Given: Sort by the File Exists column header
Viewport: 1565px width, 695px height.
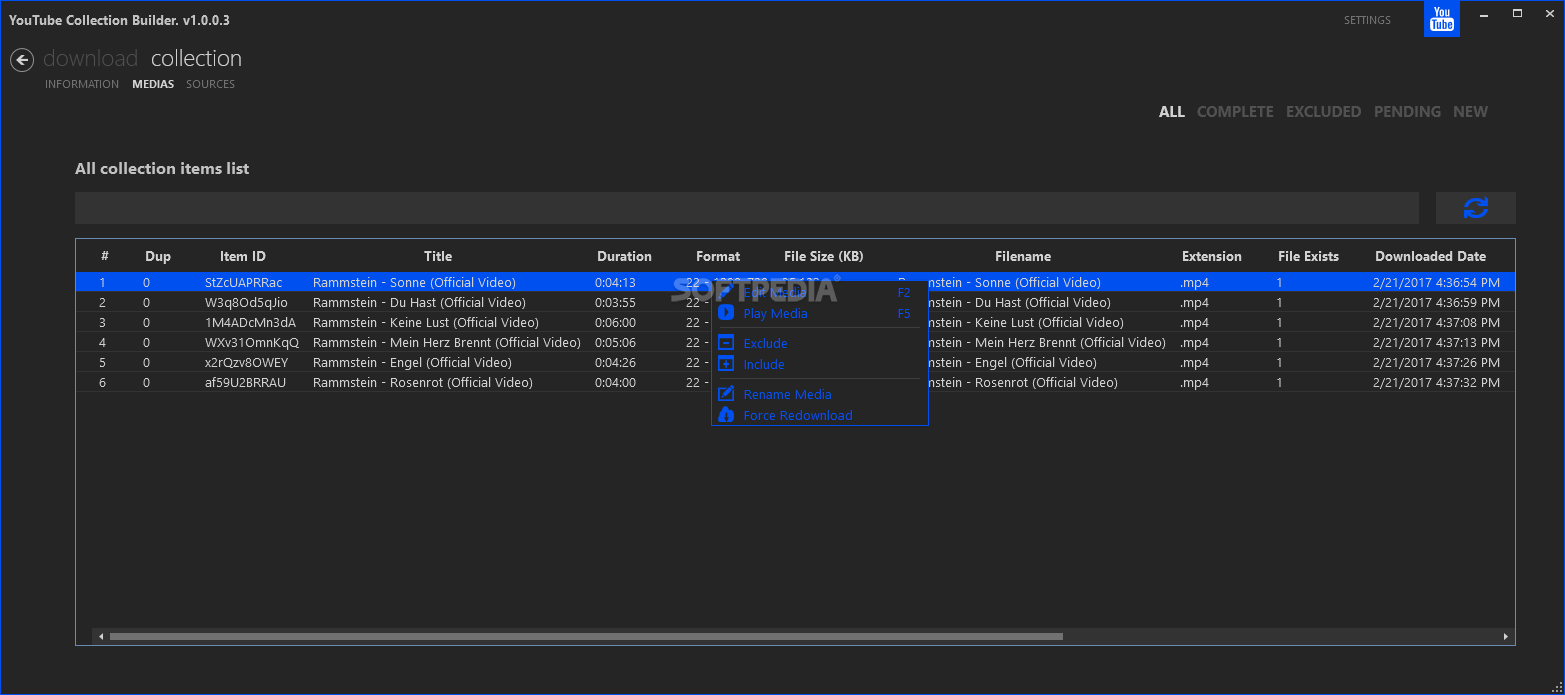Looking at the screenshot, I should (x=1308, y=257).
